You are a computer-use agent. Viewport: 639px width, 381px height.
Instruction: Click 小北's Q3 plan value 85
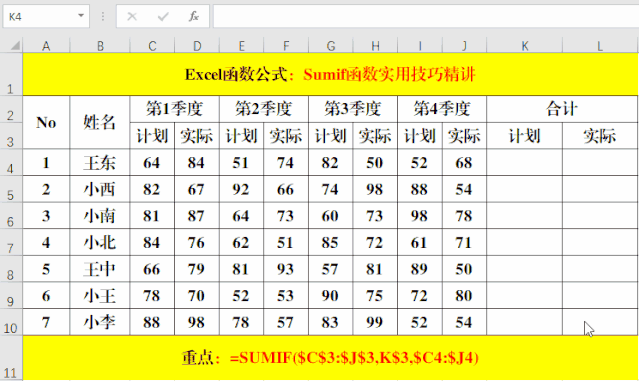tap(331, 242)
